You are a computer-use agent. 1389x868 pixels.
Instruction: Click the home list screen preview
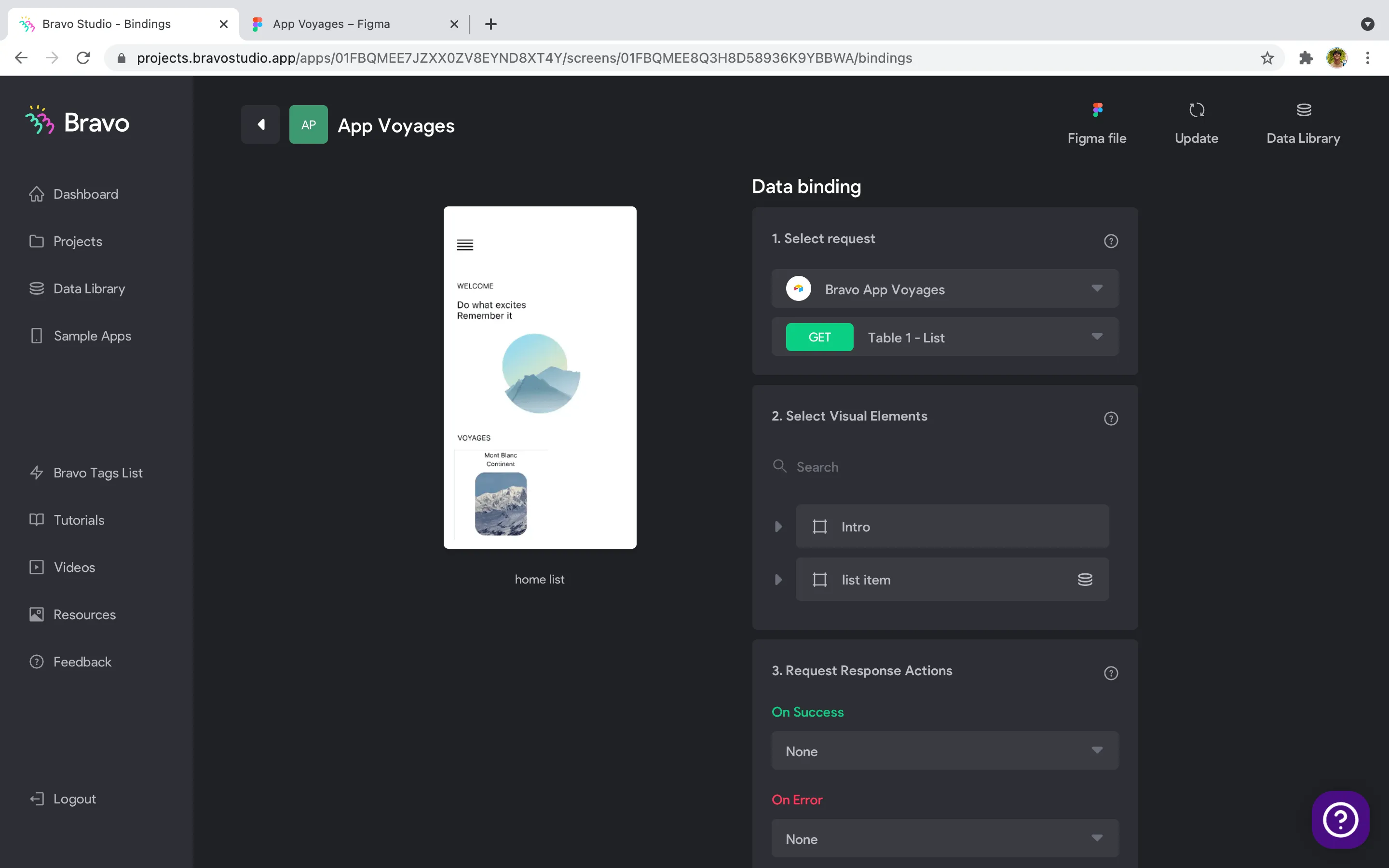540,377
